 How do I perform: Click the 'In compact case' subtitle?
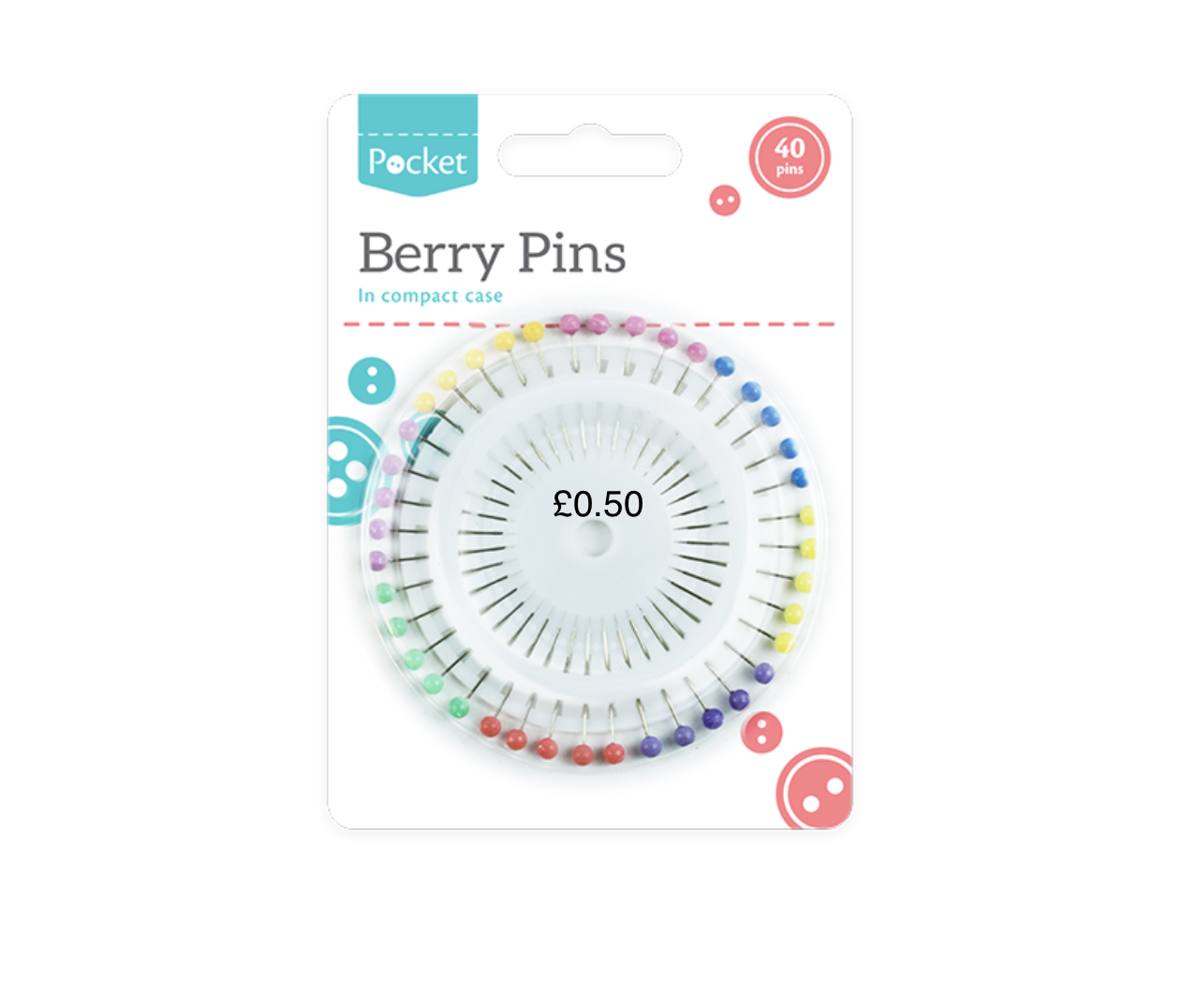[x=430, y=296]
